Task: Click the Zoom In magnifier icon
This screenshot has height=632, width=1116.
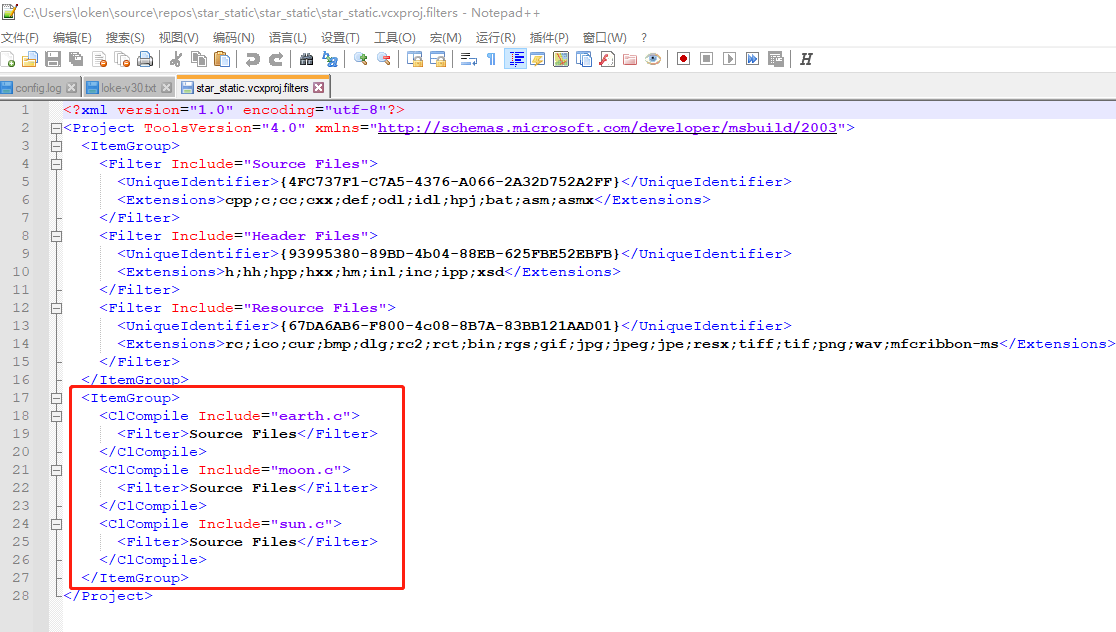Action: [x=361, y=59]
